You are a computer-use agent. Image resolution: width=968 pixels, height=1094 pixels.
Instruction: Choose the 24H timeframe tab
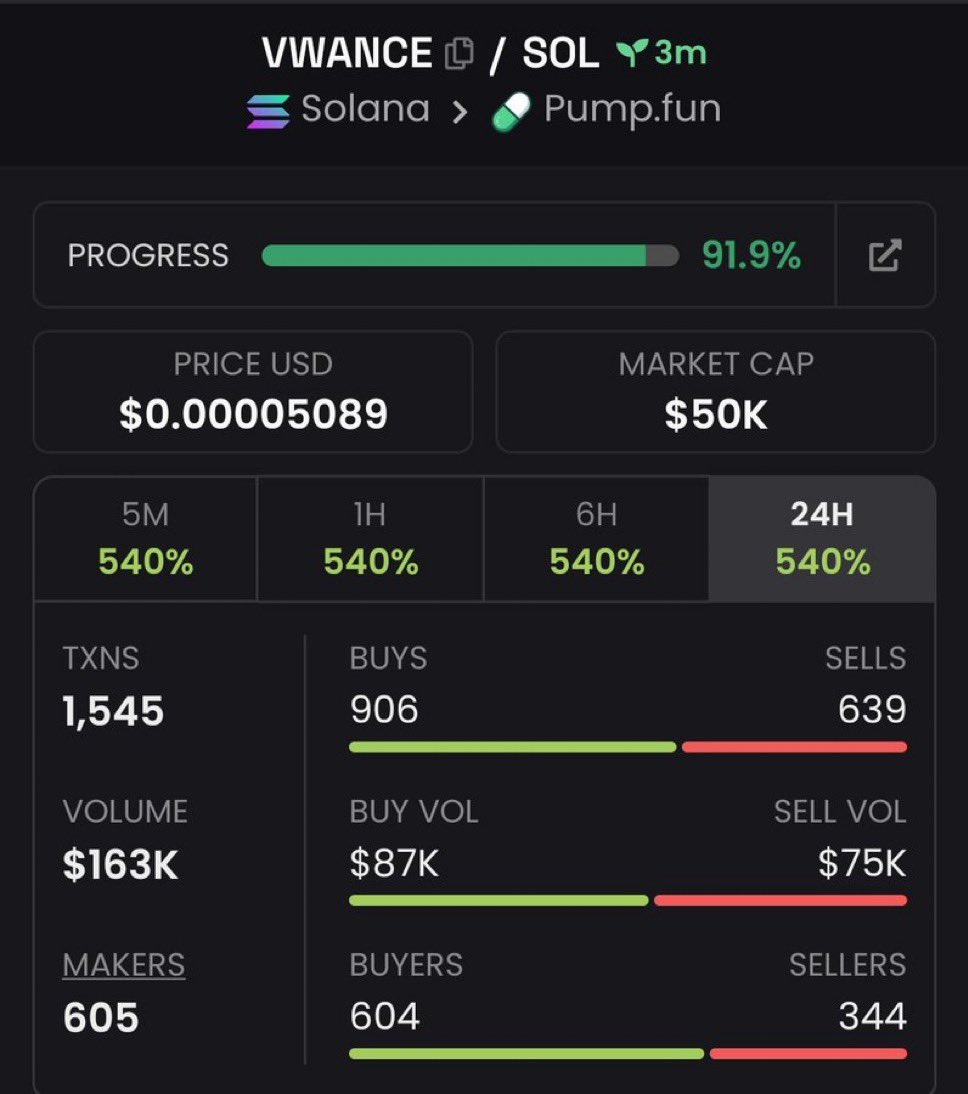[822, 539]
